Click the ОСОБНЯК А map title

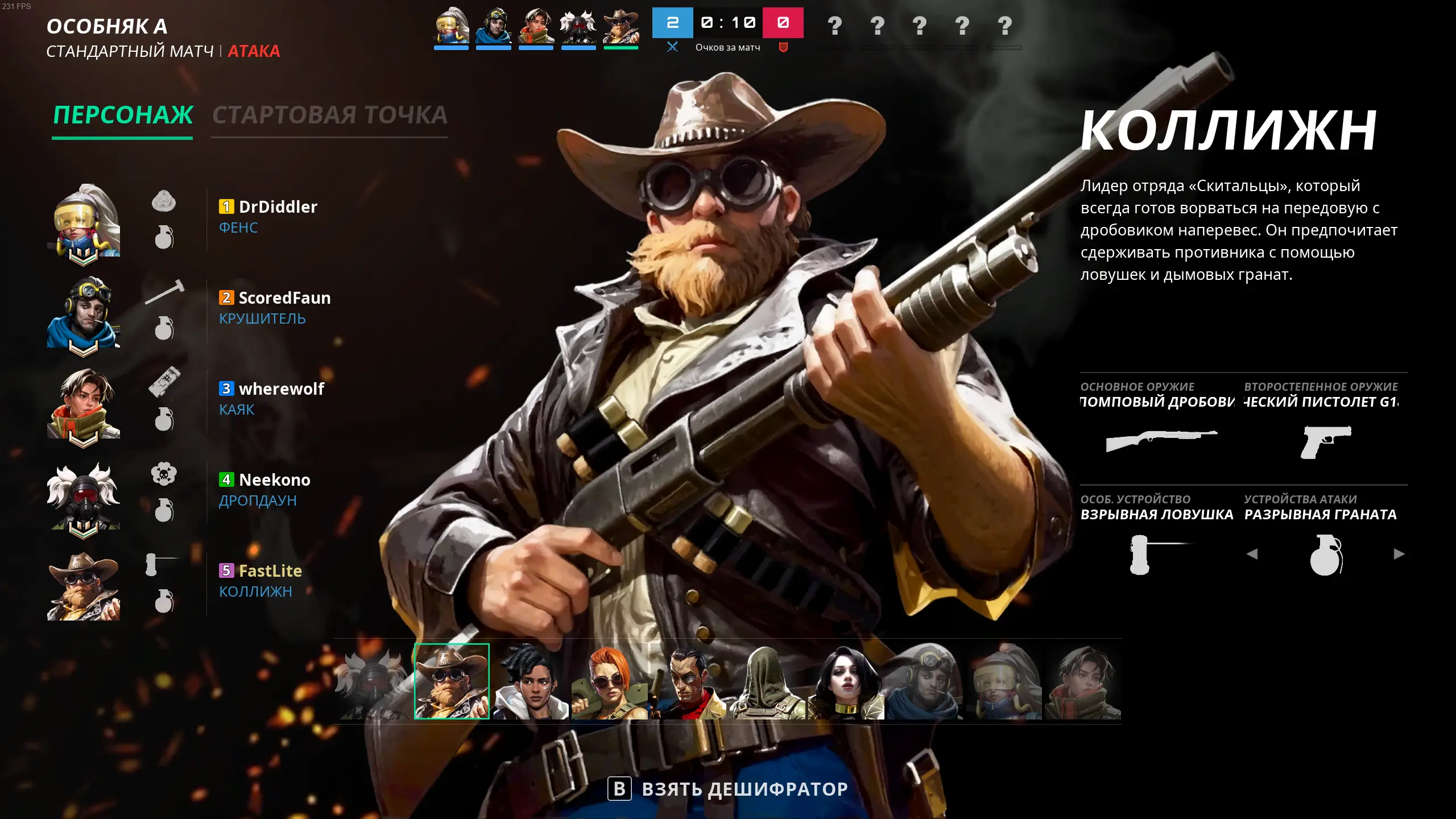tap(107, 26)
